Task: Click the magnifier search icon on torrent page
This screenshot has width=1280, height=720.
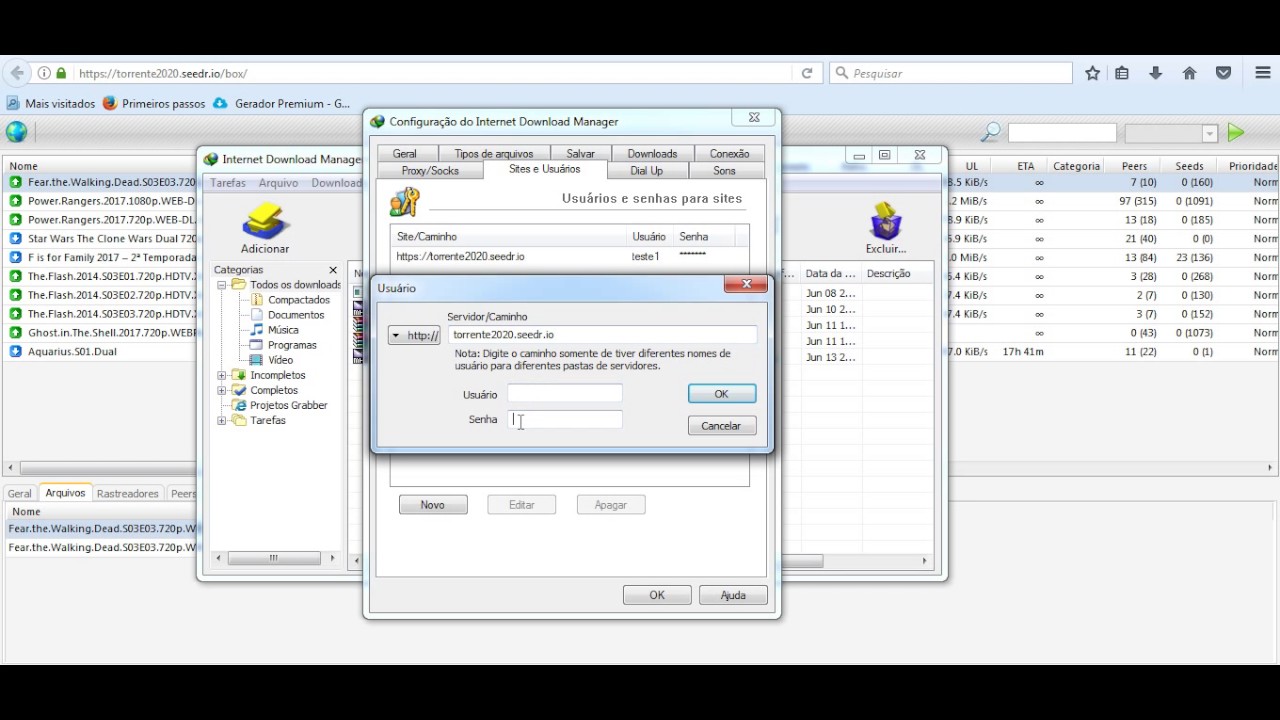Action: coord(990,132)
